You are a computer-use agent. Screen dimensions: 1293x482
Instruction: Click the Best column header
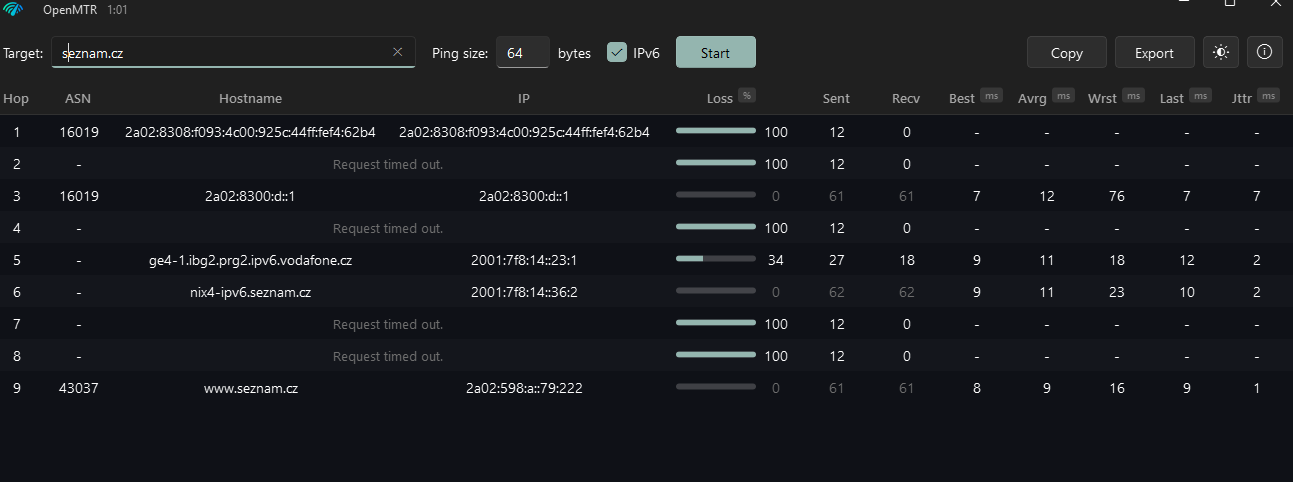962,98
